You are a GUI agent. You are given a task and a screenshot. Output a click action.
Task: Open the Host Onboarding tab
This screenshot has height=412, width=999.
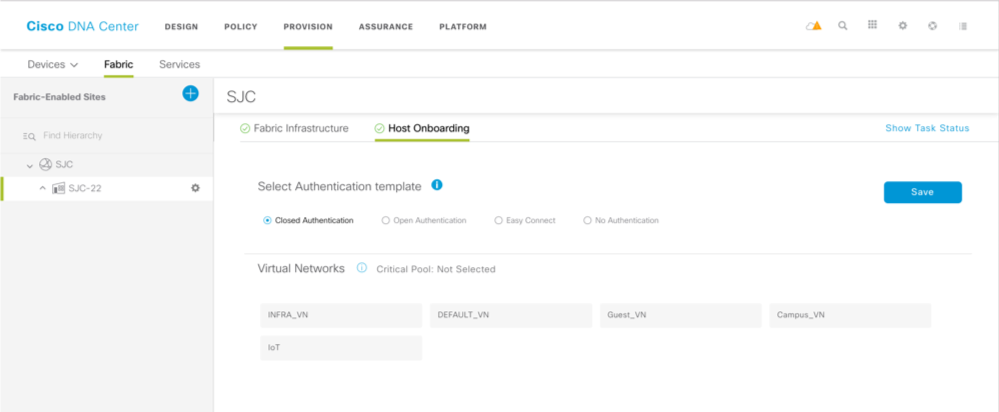tap(422, 128)
